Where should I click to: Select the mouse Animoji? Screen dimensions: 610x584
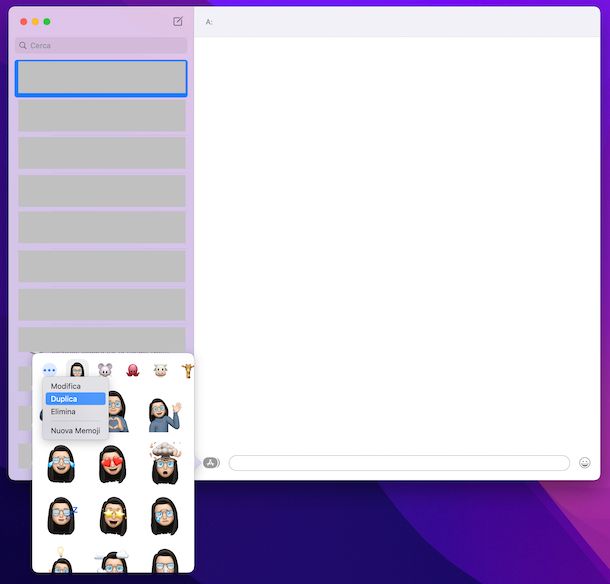pyautogui.click(x=105, y=370)
